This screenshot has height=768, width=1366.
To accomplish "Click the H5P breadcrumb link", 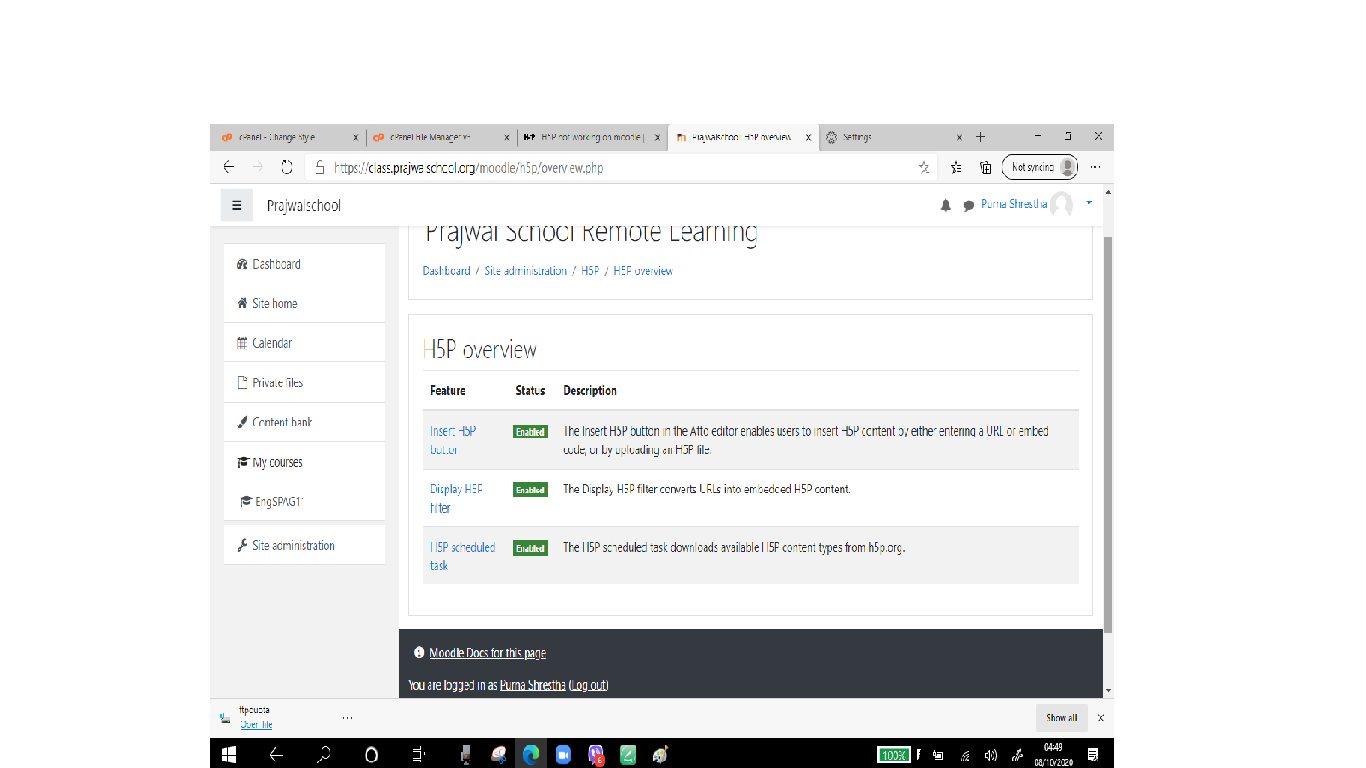I will coord(590,271).
